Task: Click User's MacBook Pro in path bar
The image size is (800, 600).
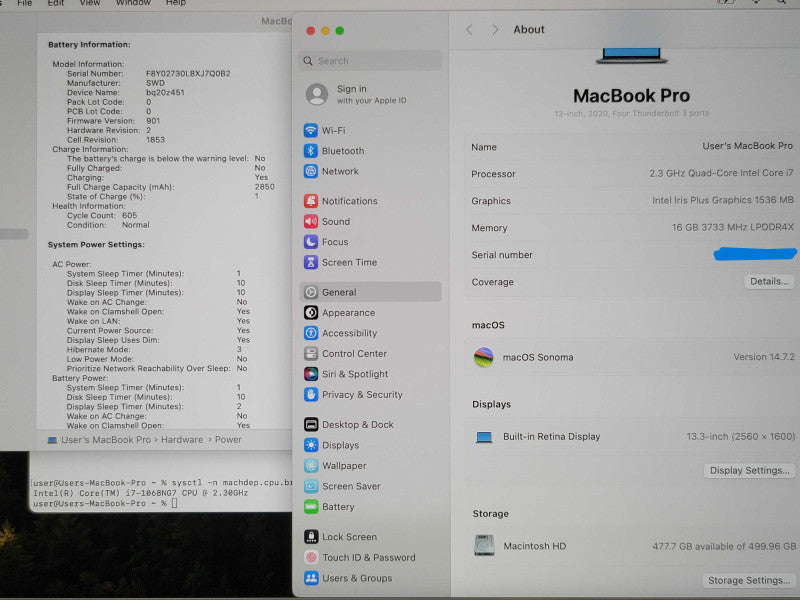Action: click(106, 440)
